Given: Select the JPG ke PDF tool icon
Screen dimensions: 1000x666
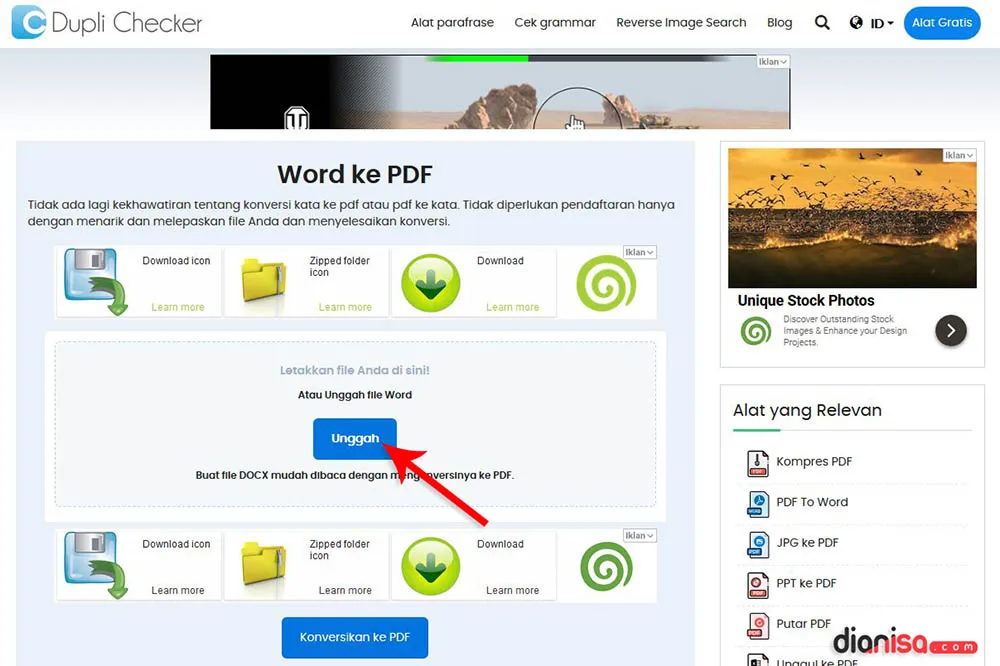Looking at the screenshot, I should (x=757, y=544).
